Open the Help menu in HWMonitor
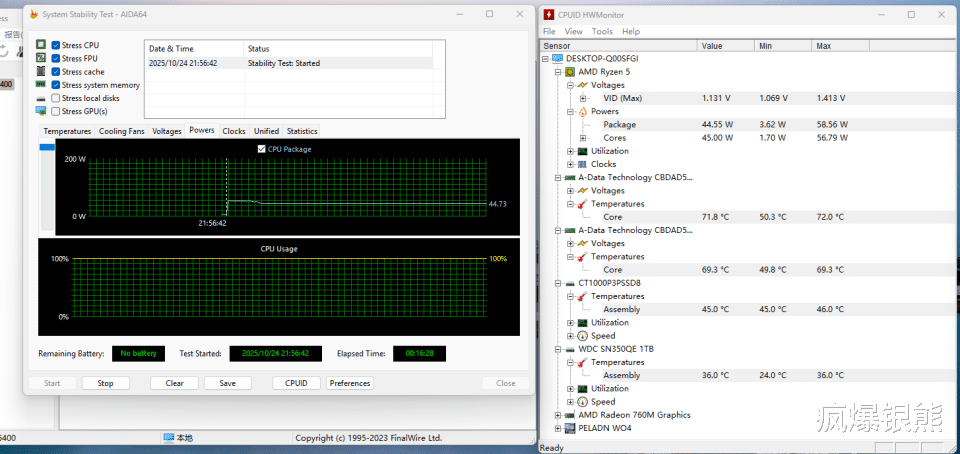Image resolution: width=960 pixels, height=454 pixels. pos(631,31)
